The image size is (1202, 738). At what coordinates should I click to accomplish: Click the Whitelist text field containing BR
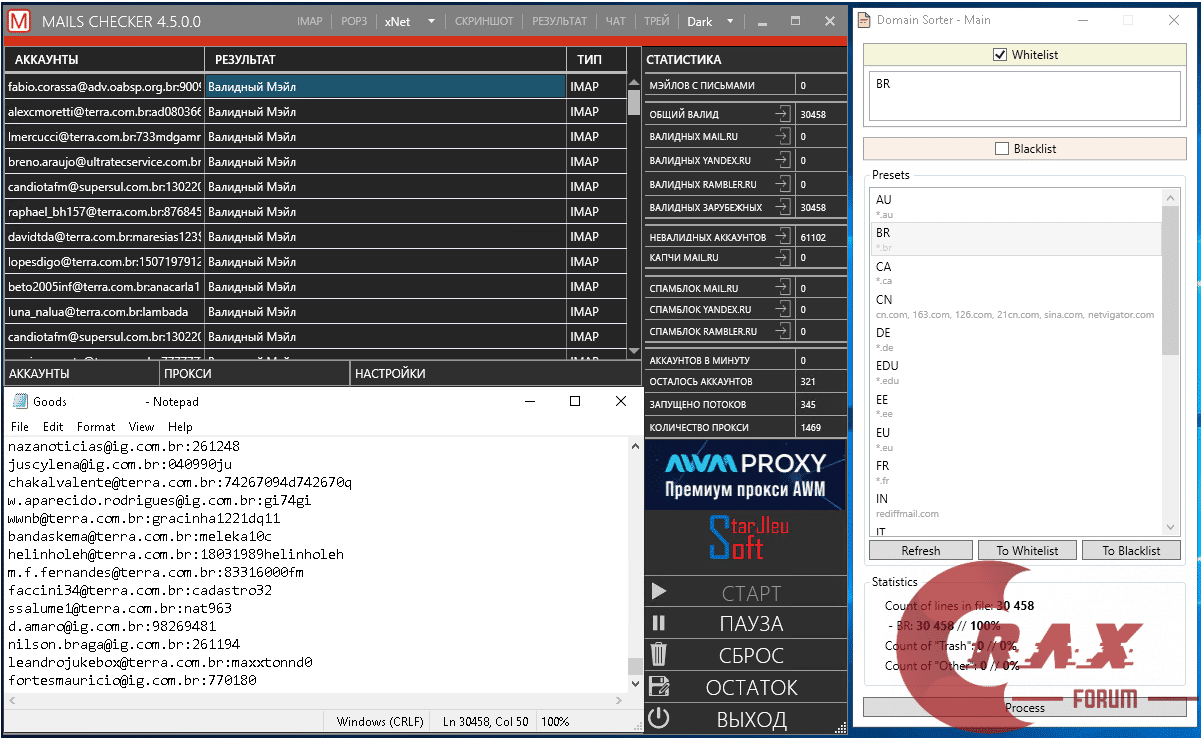point(1024,97)
